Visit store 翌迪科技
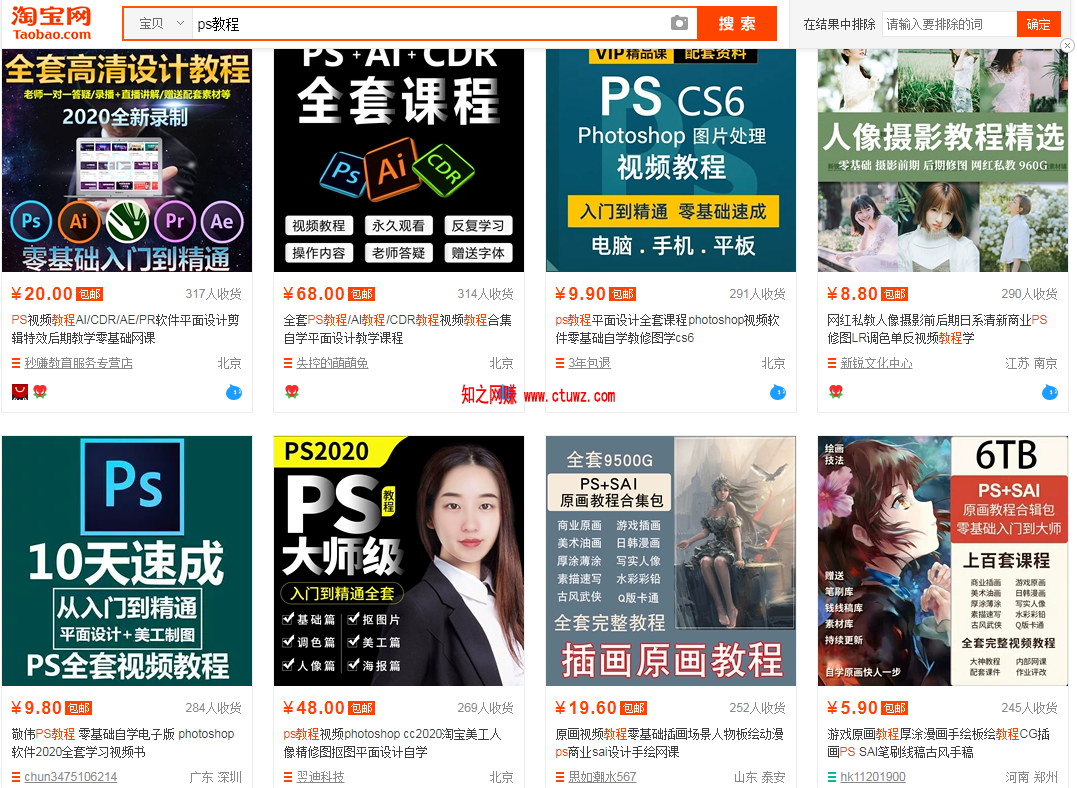The width and height of the screenshot is (1077, 788). [320, 777]
